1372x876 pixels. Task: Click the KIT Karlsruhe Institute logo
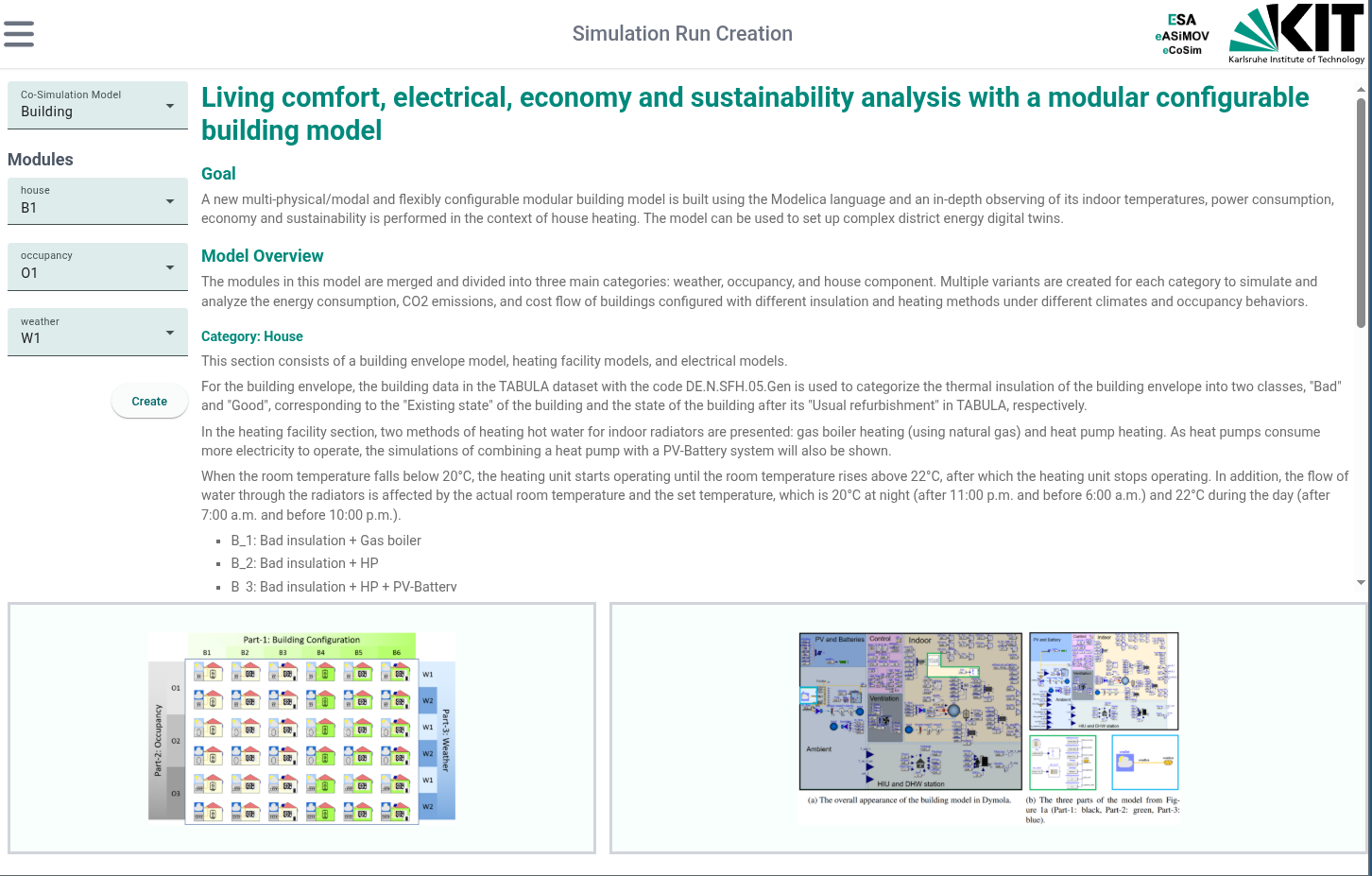click(1296, 34)
